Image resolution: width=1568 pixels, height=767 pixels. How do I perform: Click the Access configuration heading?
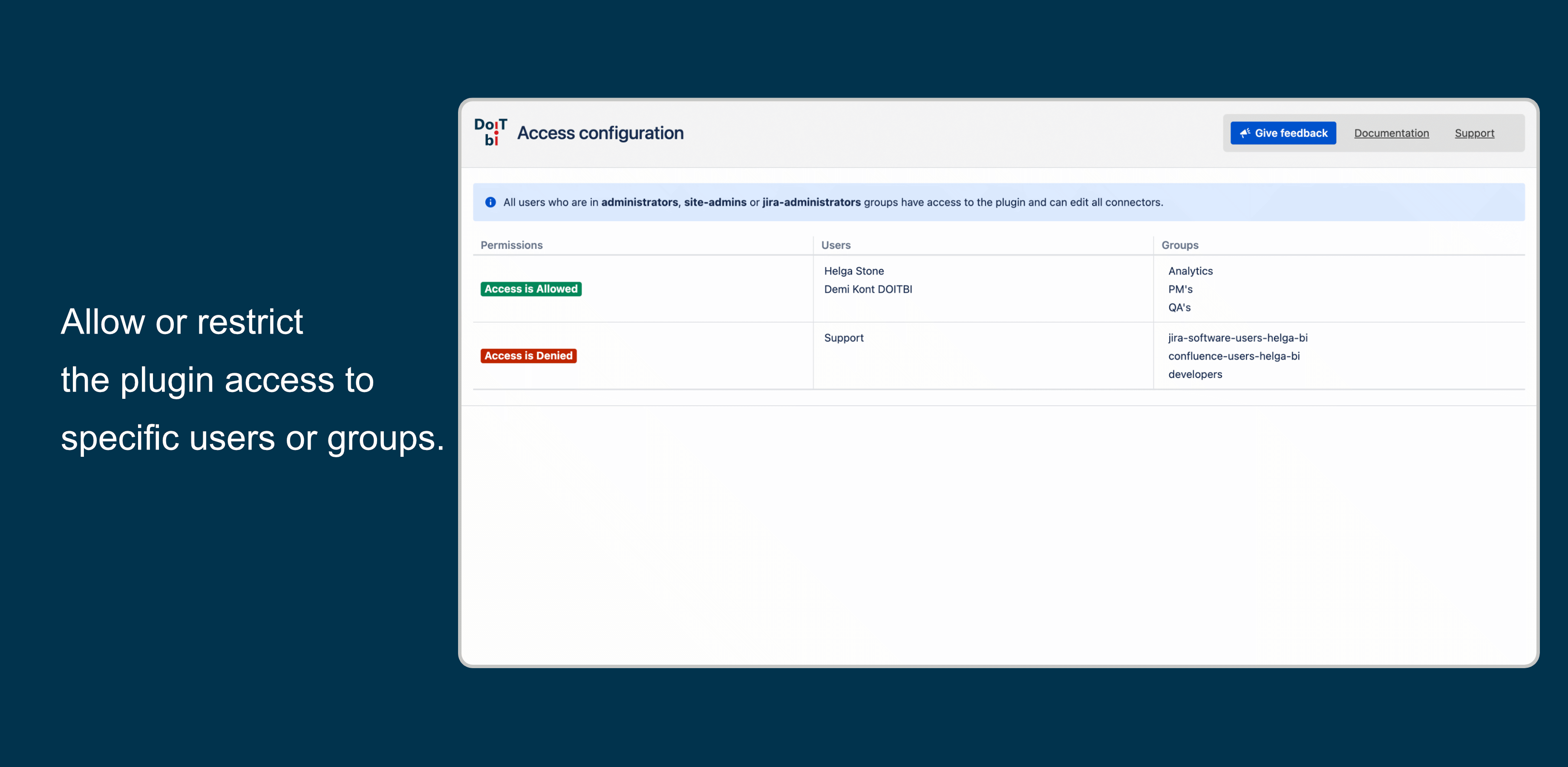[x=600, y=133]
